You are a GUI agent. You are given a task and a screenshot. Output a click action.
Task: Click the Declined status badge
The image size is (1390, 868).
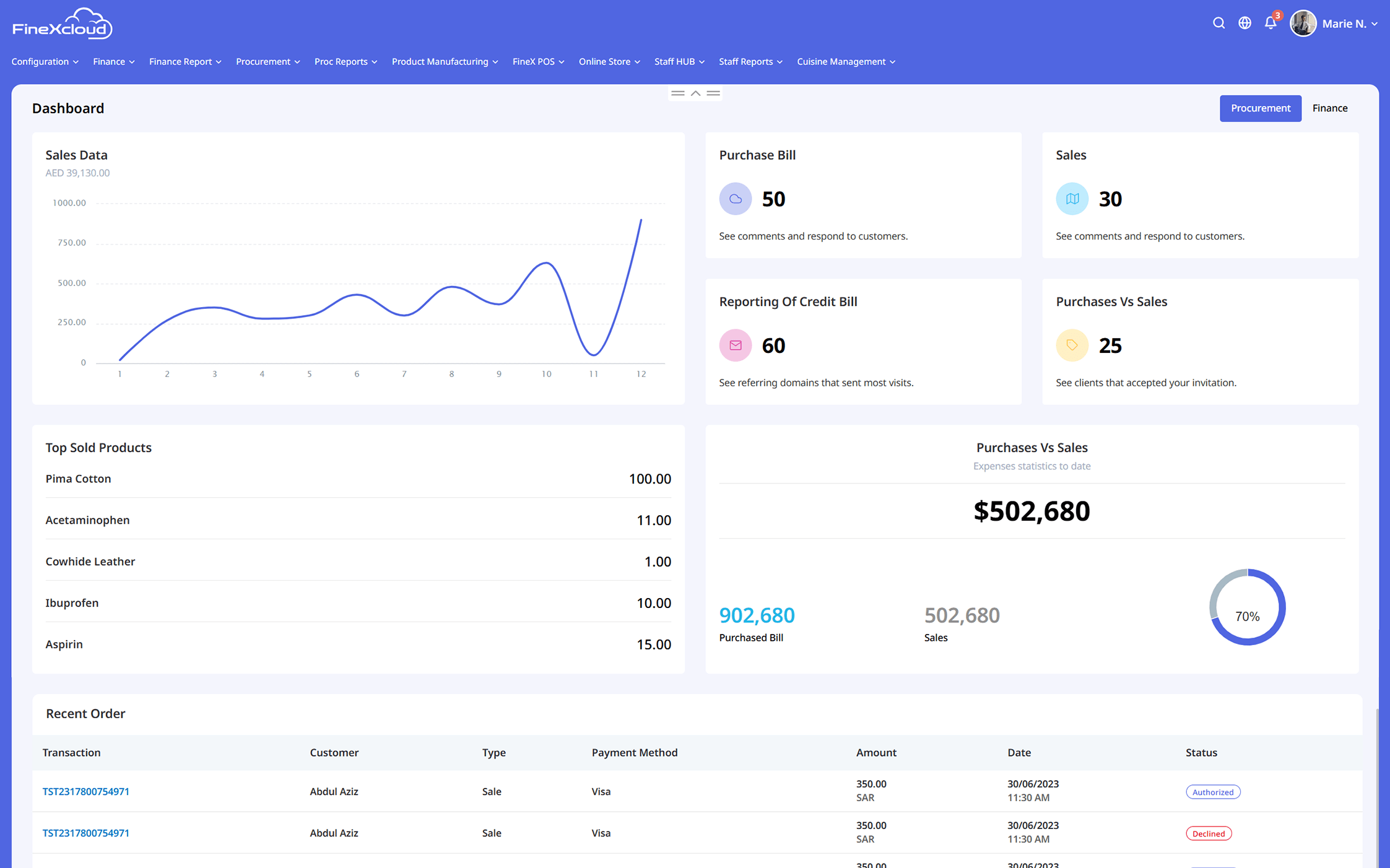click(1208, 833)
